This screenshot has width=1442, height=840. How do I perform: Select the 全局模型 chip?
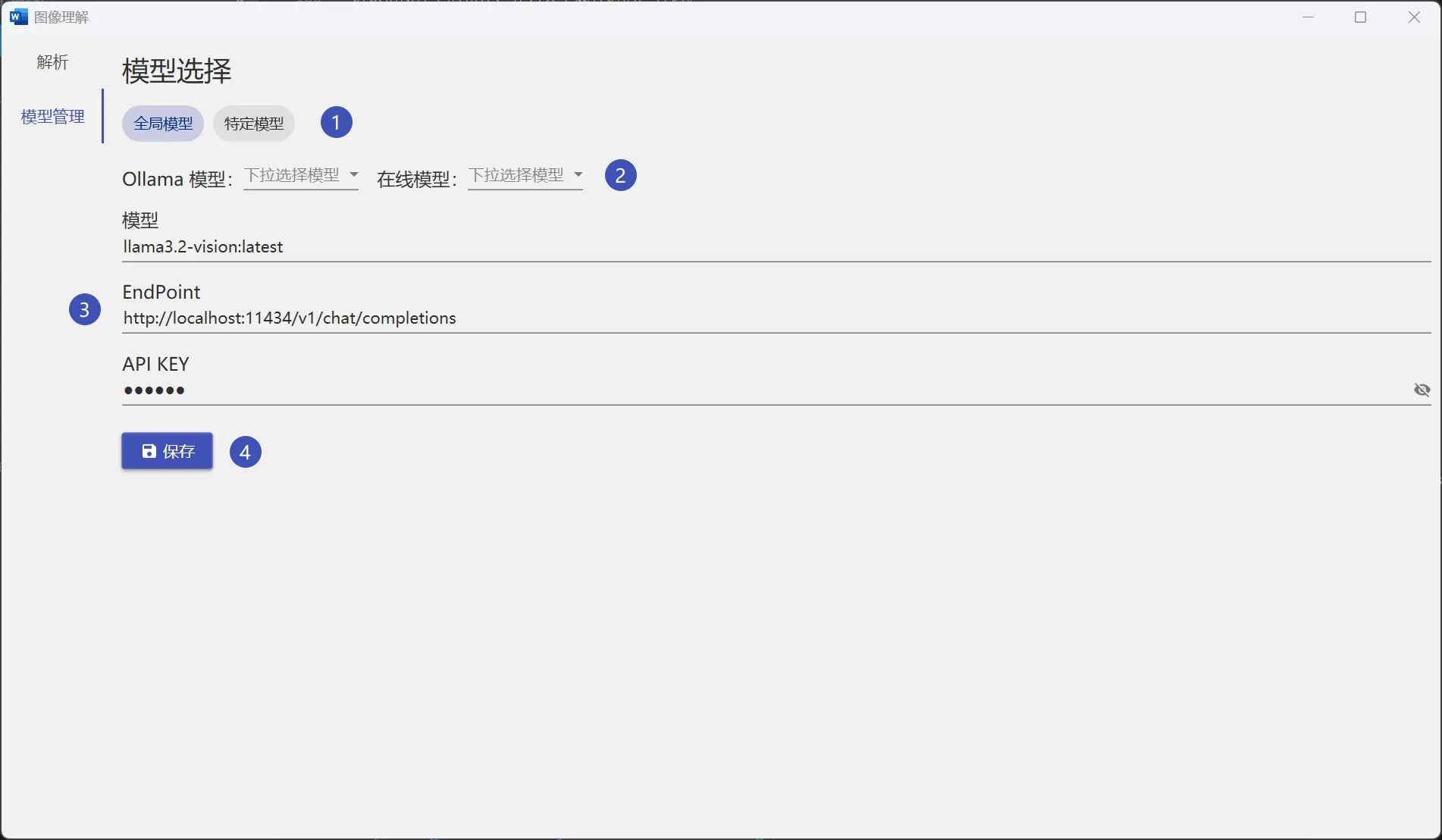163,124
